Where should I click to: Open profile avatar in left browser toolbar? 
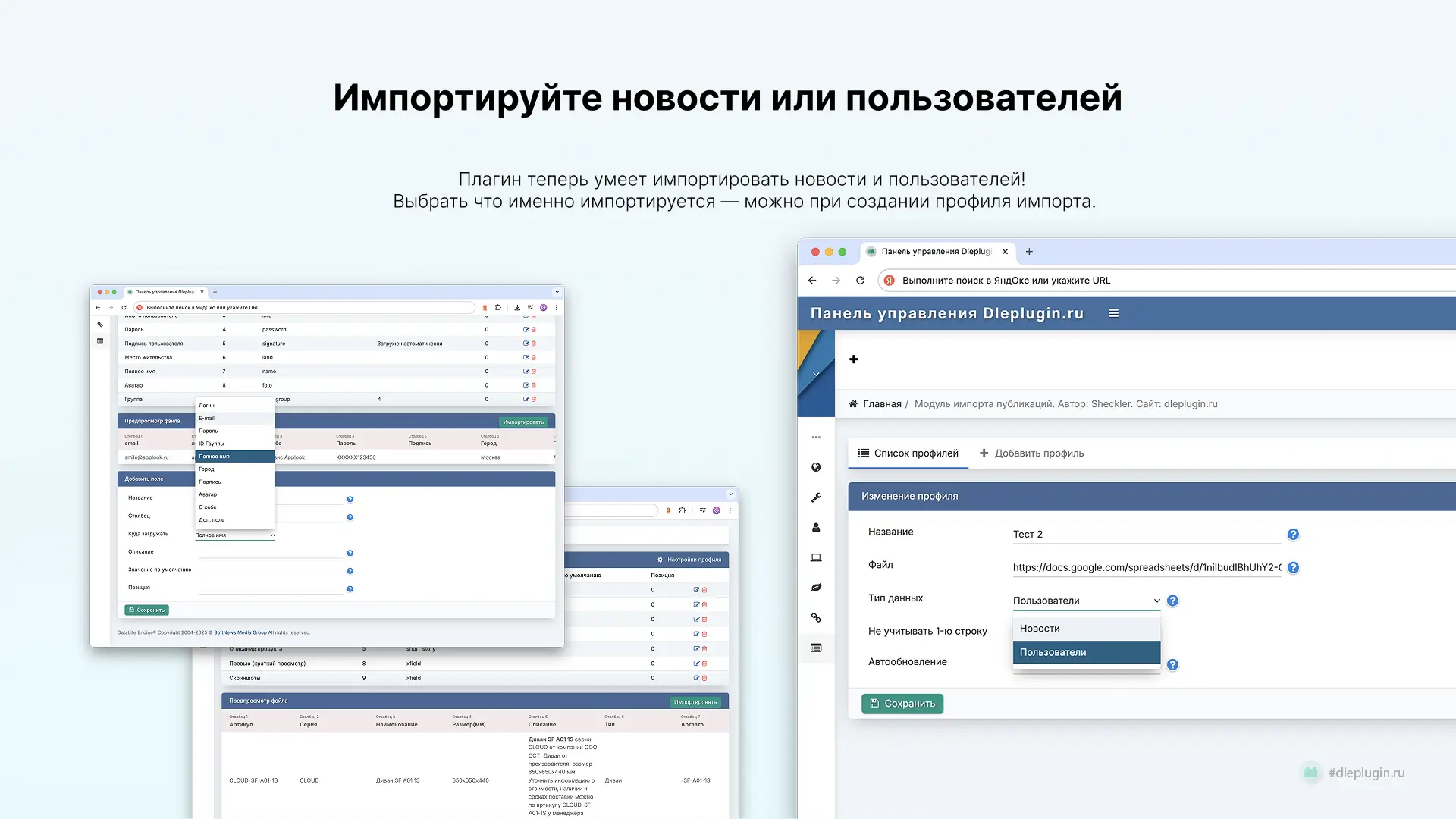(x=543, y=308)
